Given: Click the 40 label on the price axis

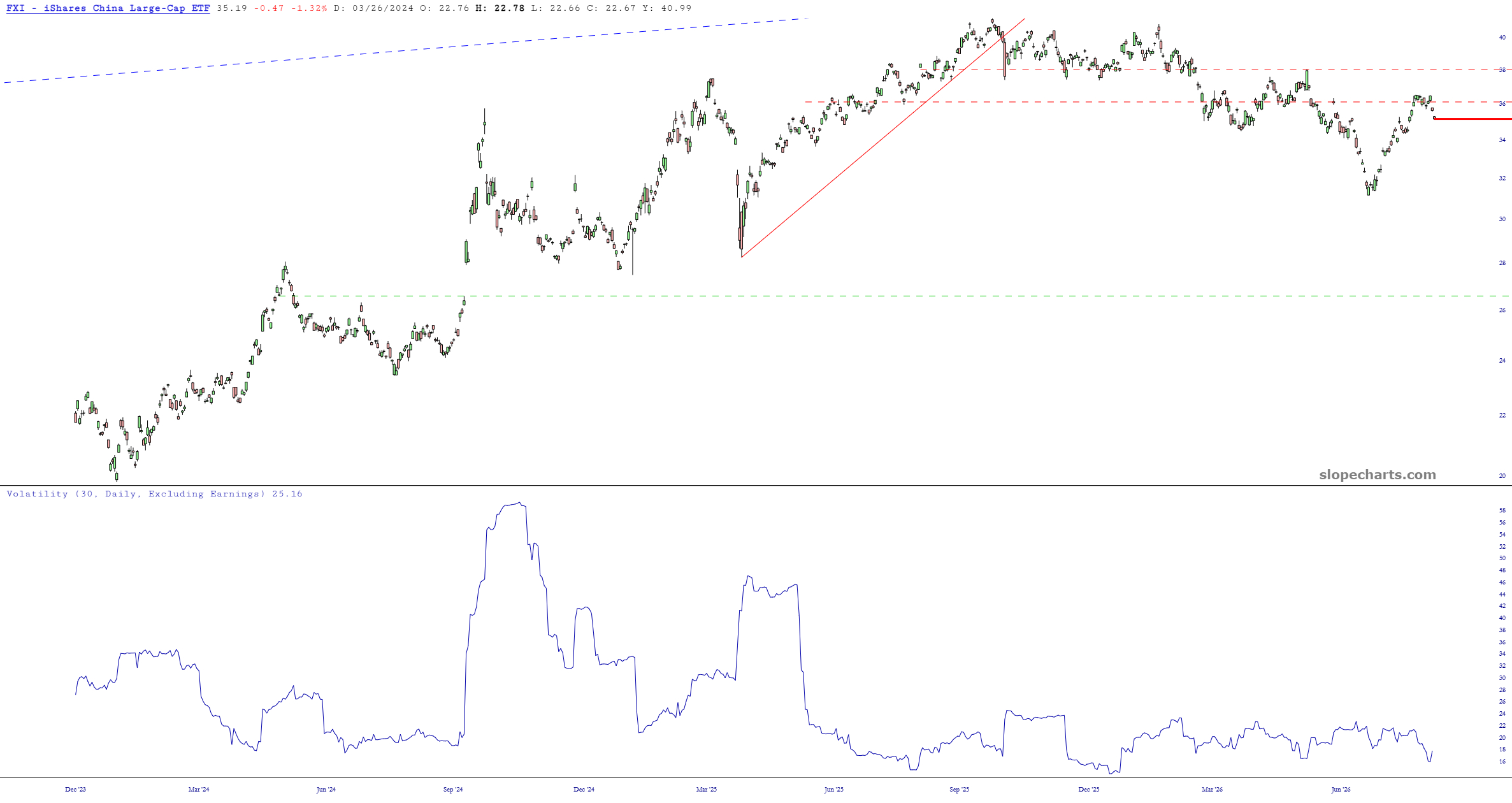Looking at the screenshot, I should pos(1502,38).
